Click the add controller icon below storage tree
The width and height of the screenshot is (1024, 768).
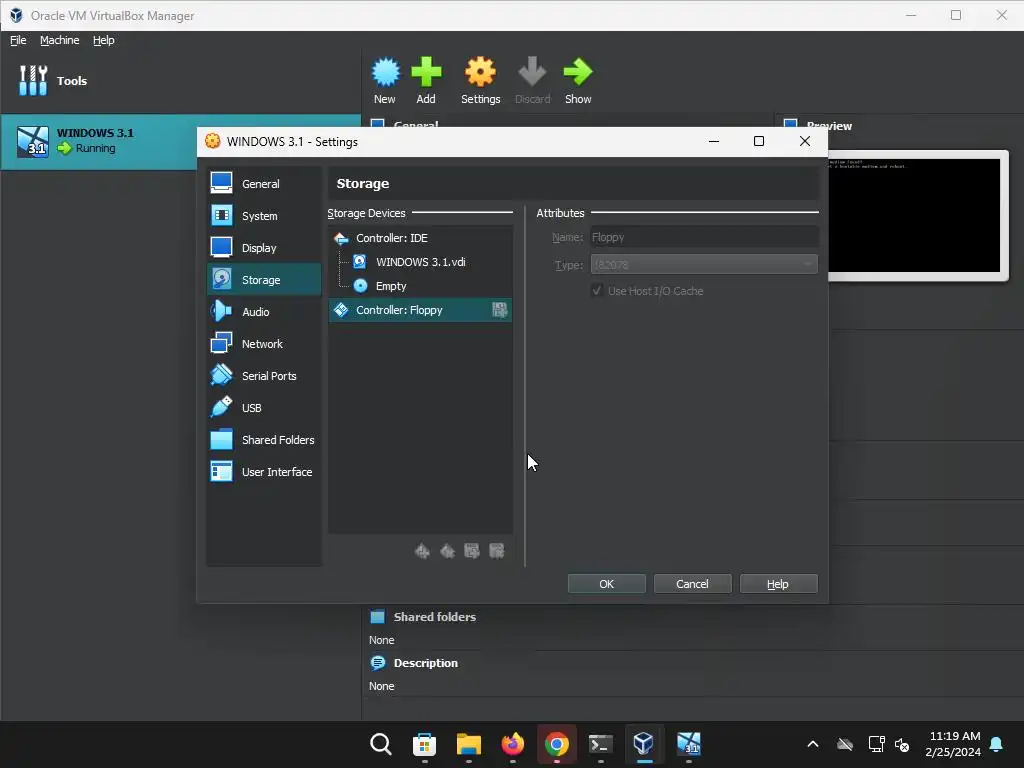422,551
